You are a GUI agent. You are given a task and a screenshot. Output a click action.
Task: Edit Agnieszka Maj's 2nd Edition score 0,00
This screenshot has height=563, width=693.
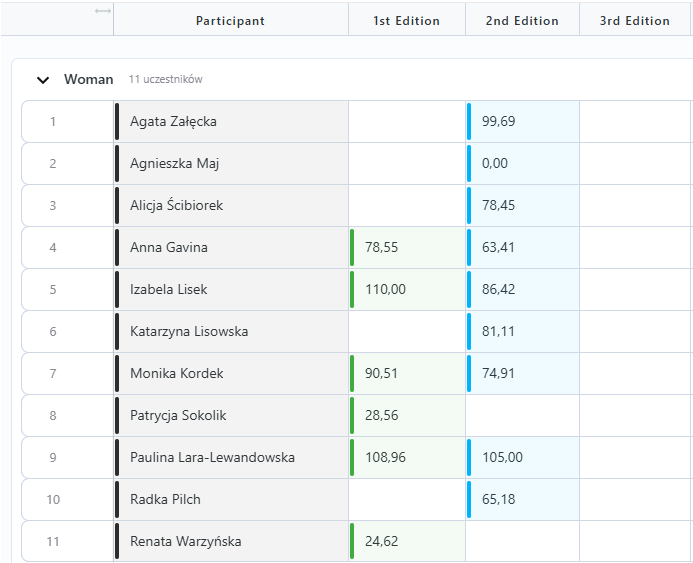(495, 163)
